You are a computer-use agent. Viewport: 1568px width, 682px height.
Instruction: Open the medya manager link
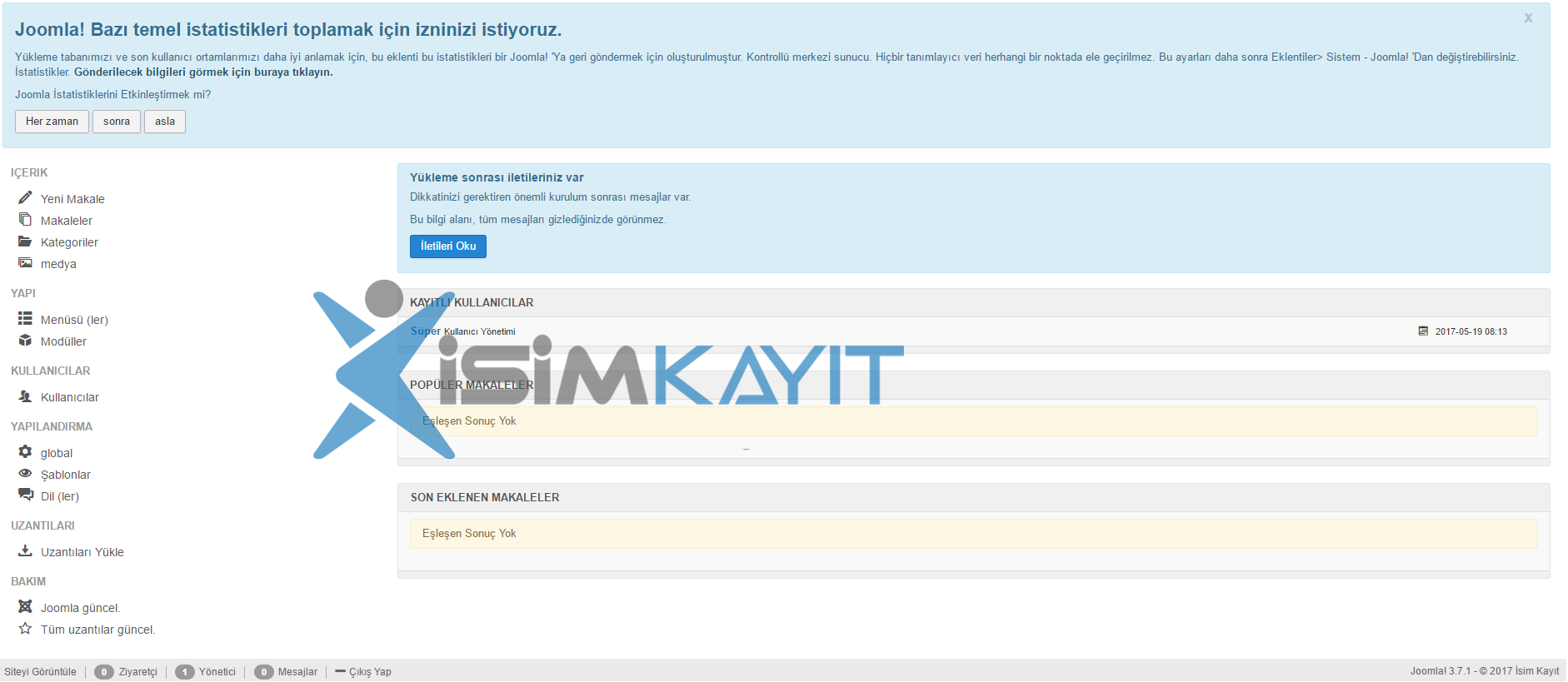tap(58, 264)
